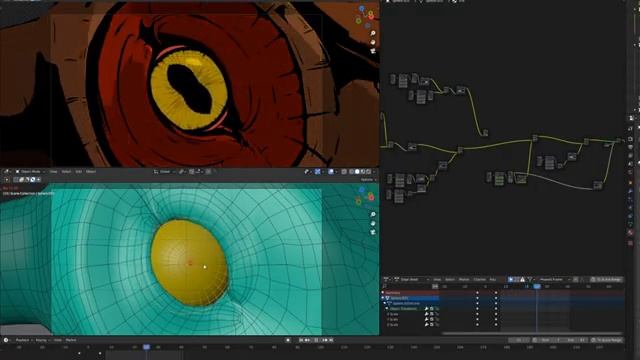Click the blue playhead on the bottom timeline
640x360 pixels.
point(146,347)
